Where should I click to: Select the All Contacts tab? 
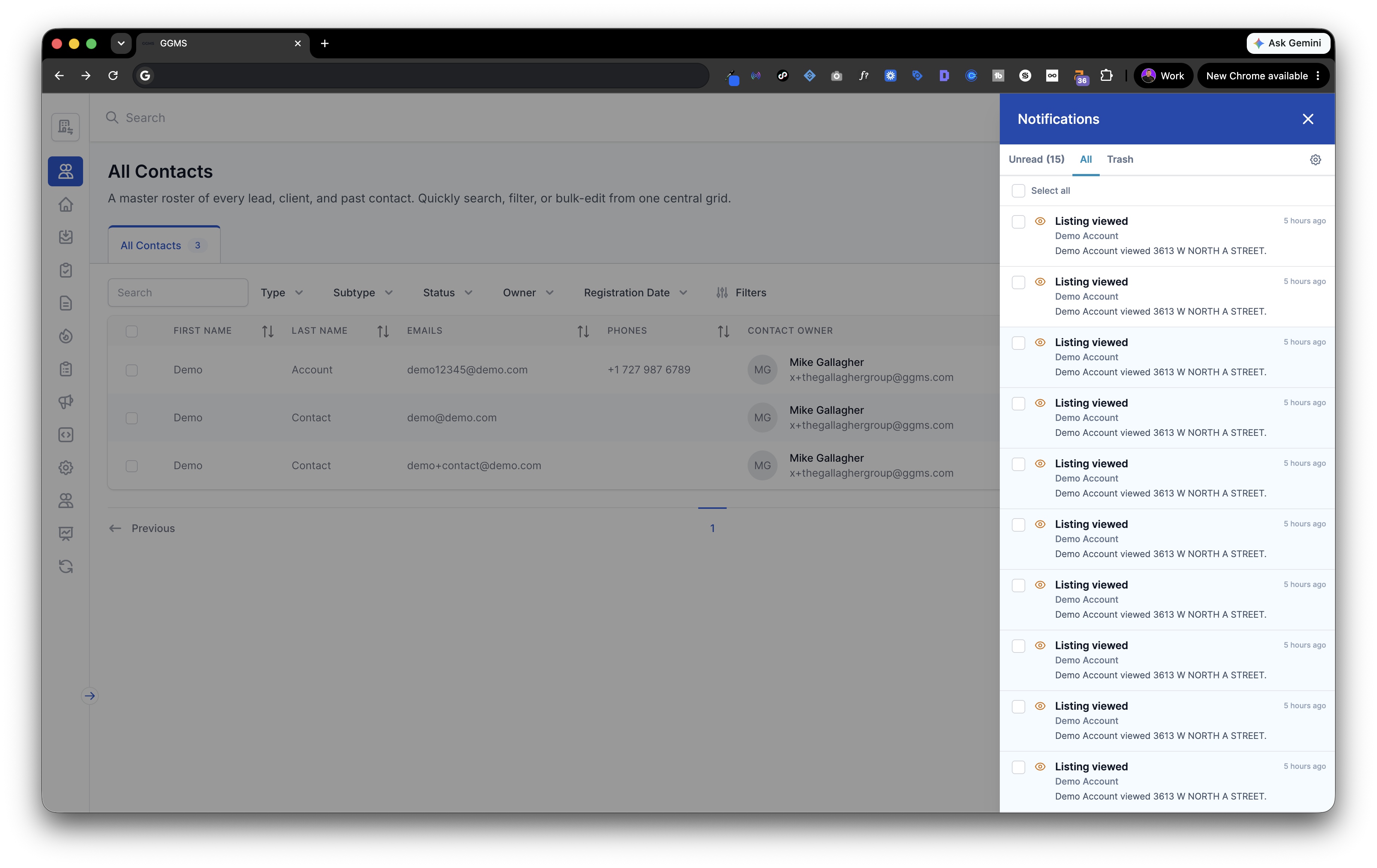[x=164, y=245]
